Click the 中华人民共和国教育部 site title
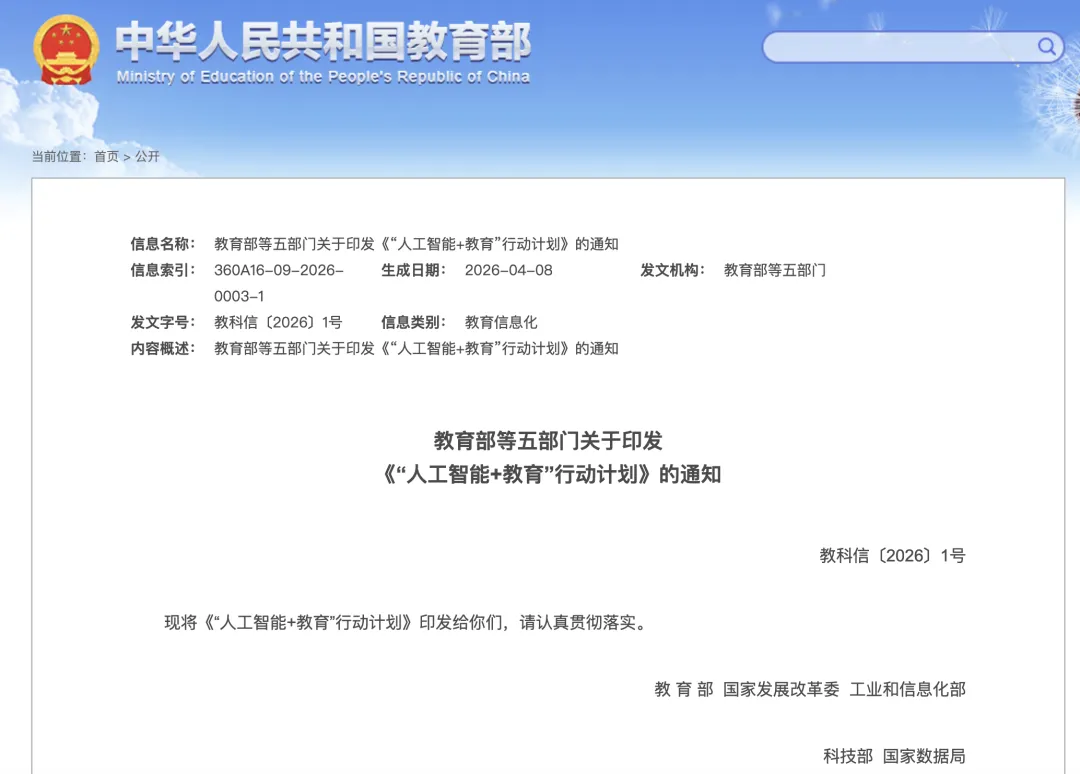Screen dimensions: 1080x774 click(323, 41)
